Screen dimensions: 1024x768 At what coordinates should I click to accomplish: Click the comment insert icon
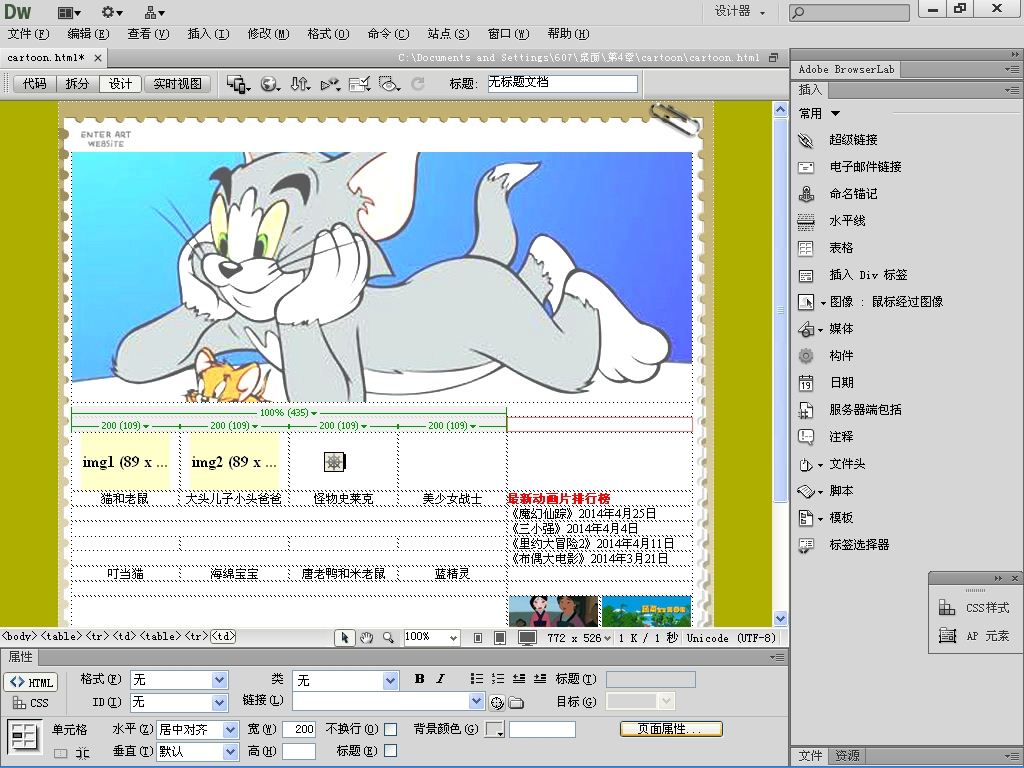[x=806, y=437]
